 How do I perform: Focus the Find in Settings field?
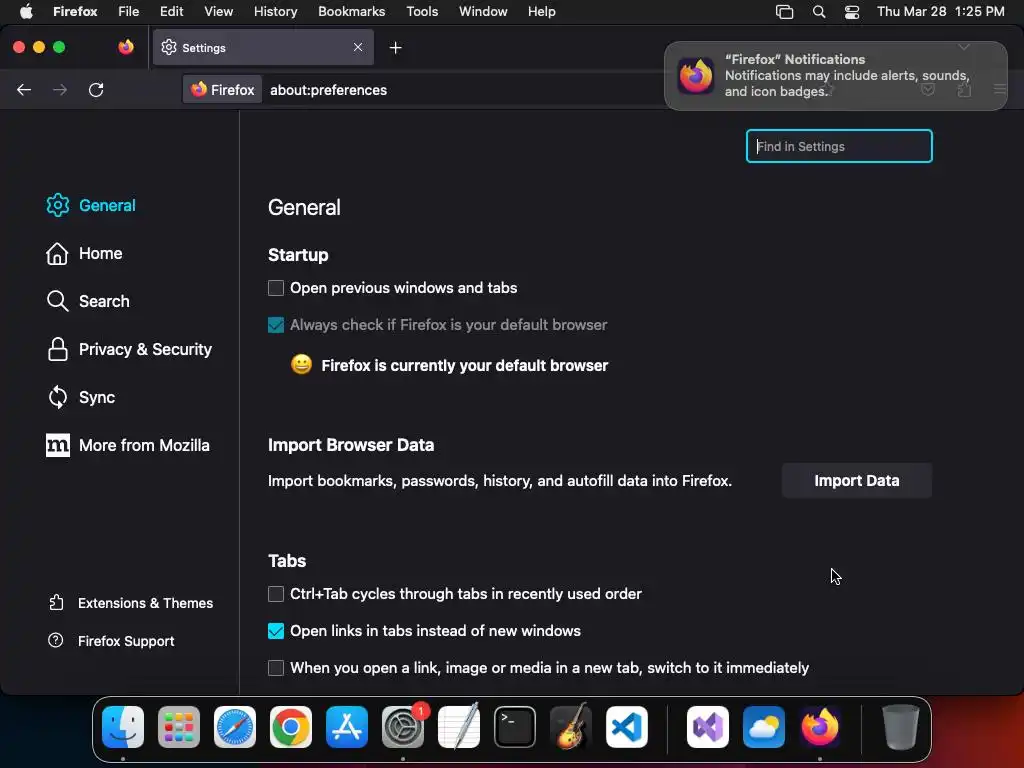click(x=839, y=146)
